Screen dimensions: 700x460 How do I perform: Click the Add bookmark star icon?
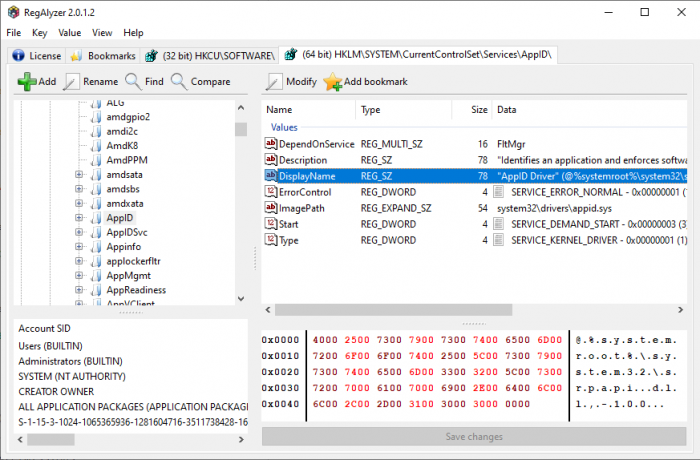pyautogui.click(x=332, y=81)
